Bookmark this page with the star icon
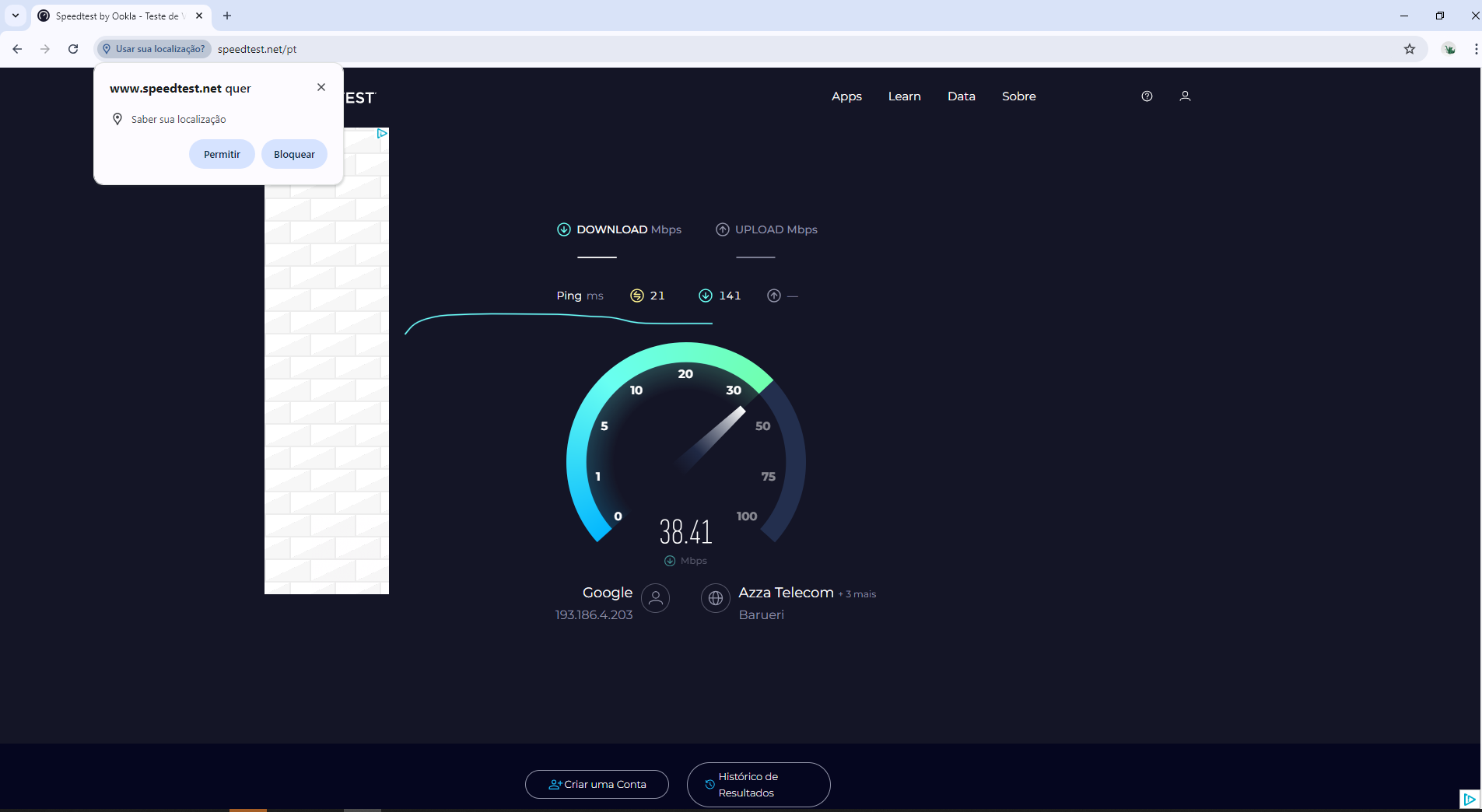This screenshot has width=1482, height=812. click(x=1410, y=49)
